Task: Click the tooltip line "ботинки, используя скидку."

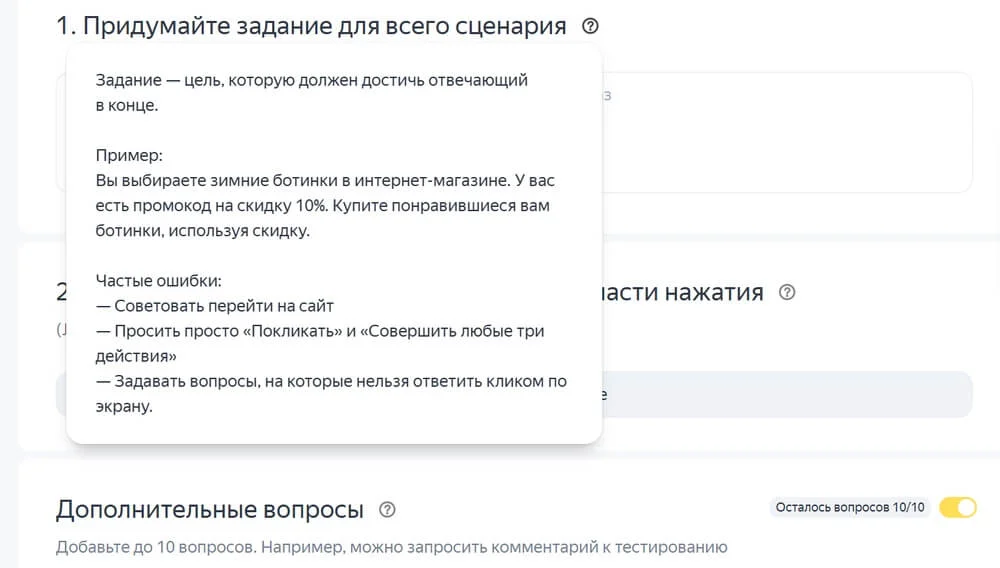Action: [x=204, y=230]
